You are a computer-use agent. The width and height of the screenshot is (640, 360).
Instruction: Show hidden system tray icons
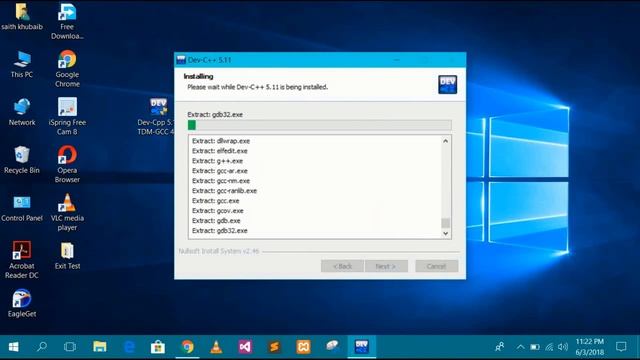pyautogui.click(x=520, y=347)
